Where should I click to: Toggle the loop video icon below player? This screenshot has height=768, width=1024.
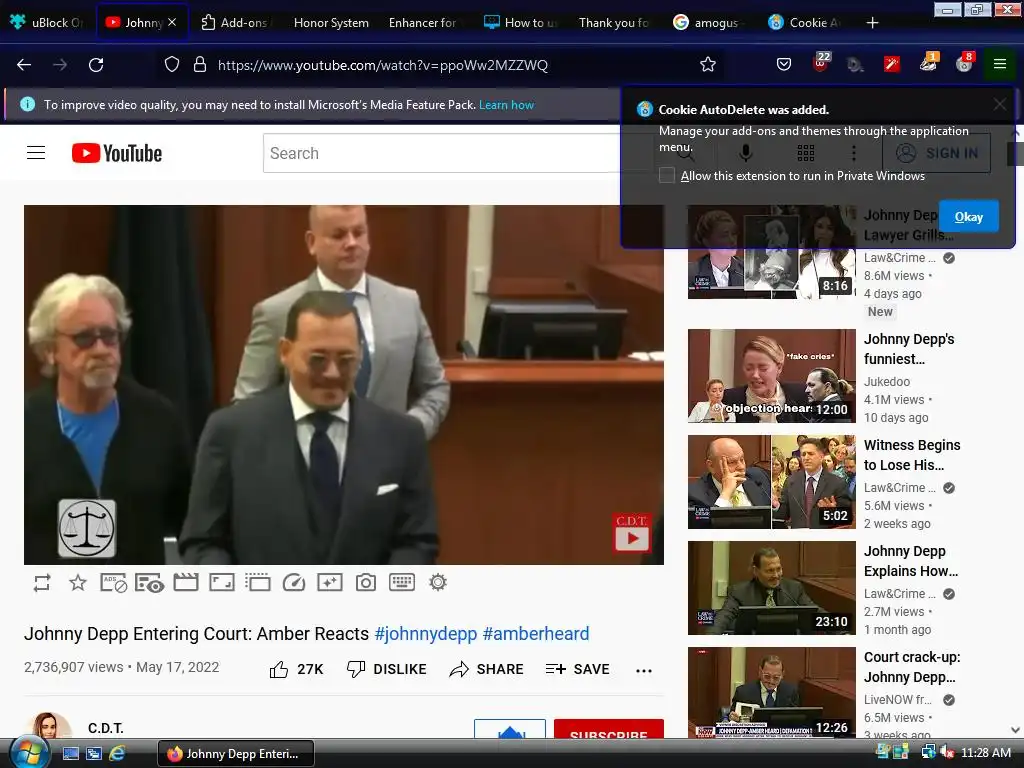point(42,583)
